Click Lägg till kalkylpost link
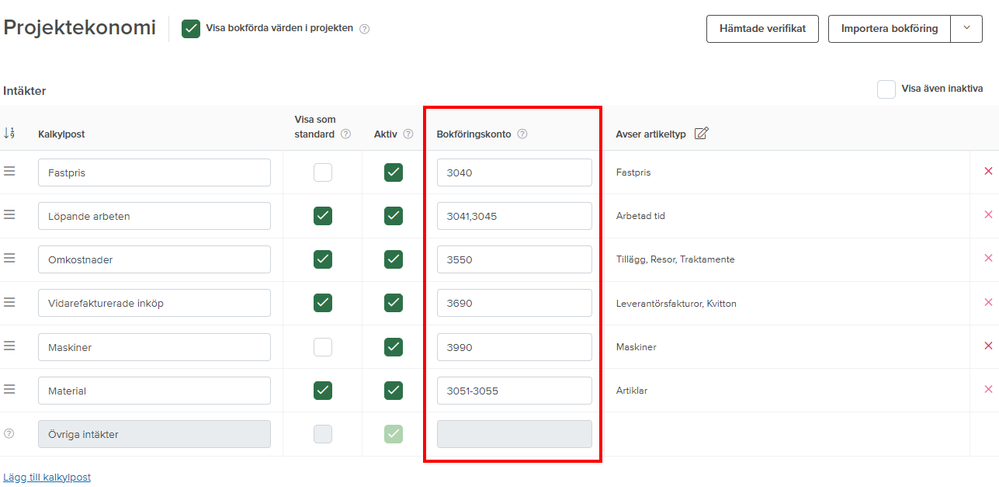 click(47, 477)
